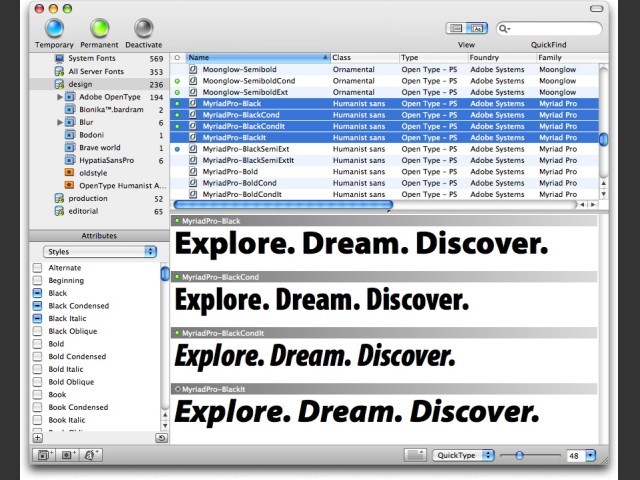Click the add attribute plus button
Screen dimensions: 640x480
click(x=38, y=438)
